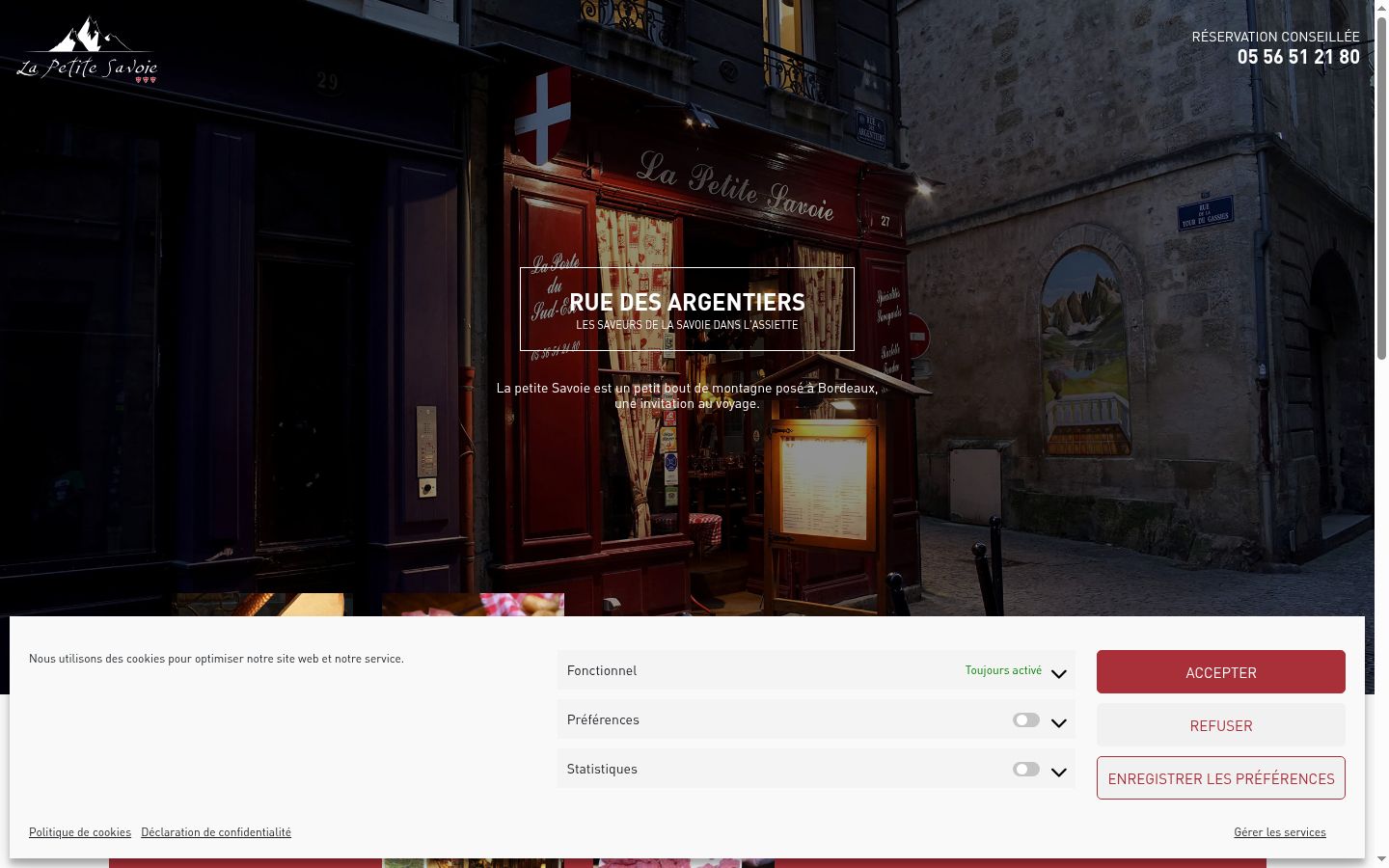
Task: Open the Déclaration de confidentialité link
Action: click(x=216, y=832)
